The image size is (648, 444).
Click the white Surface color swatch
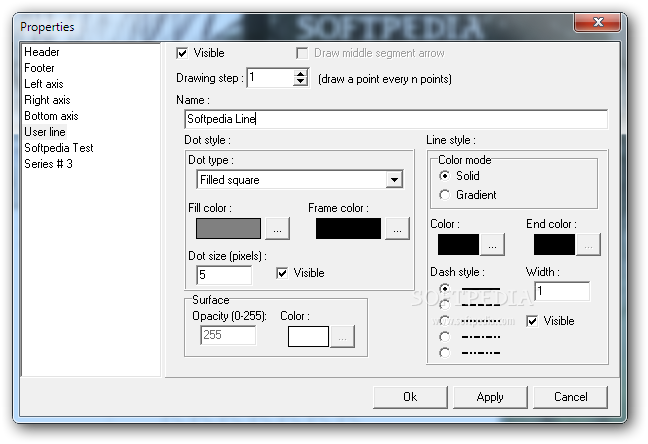pos(308,336)
